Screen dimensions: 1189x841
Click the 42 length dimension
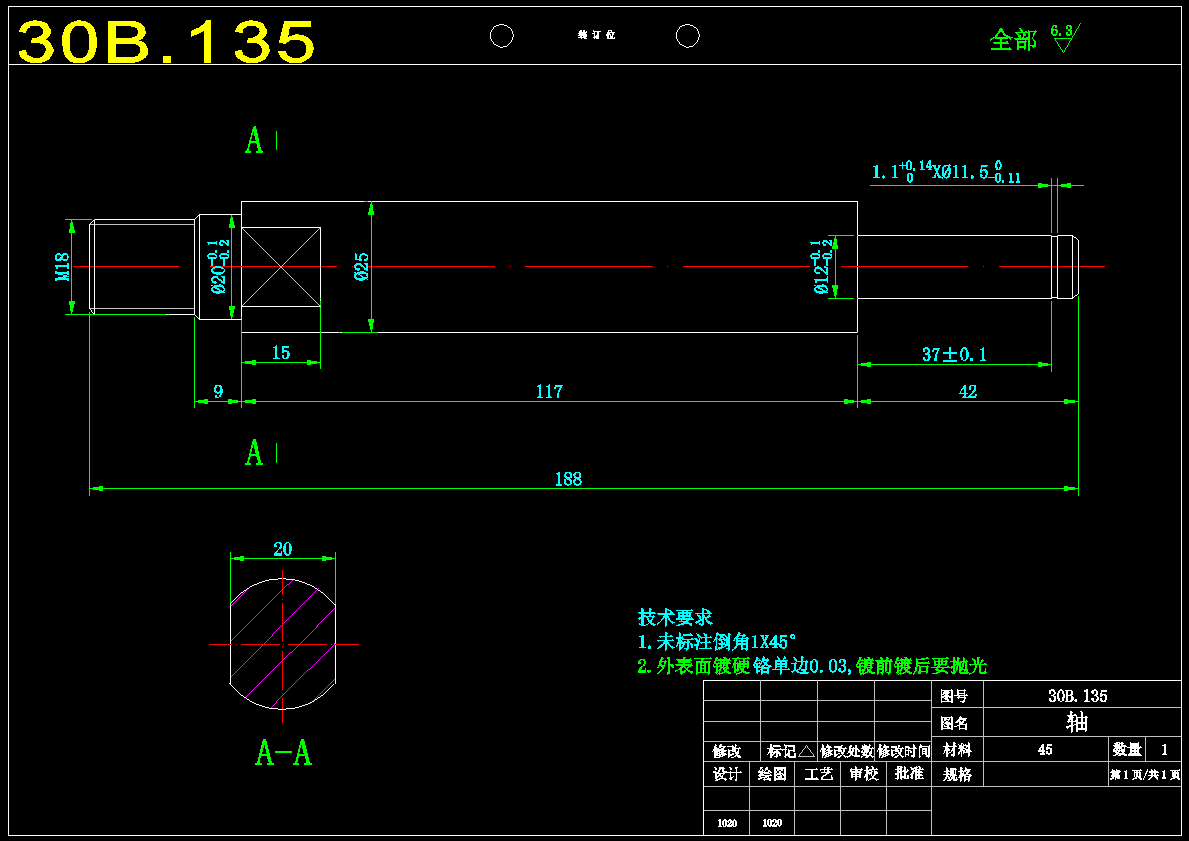tap(968, 391)
